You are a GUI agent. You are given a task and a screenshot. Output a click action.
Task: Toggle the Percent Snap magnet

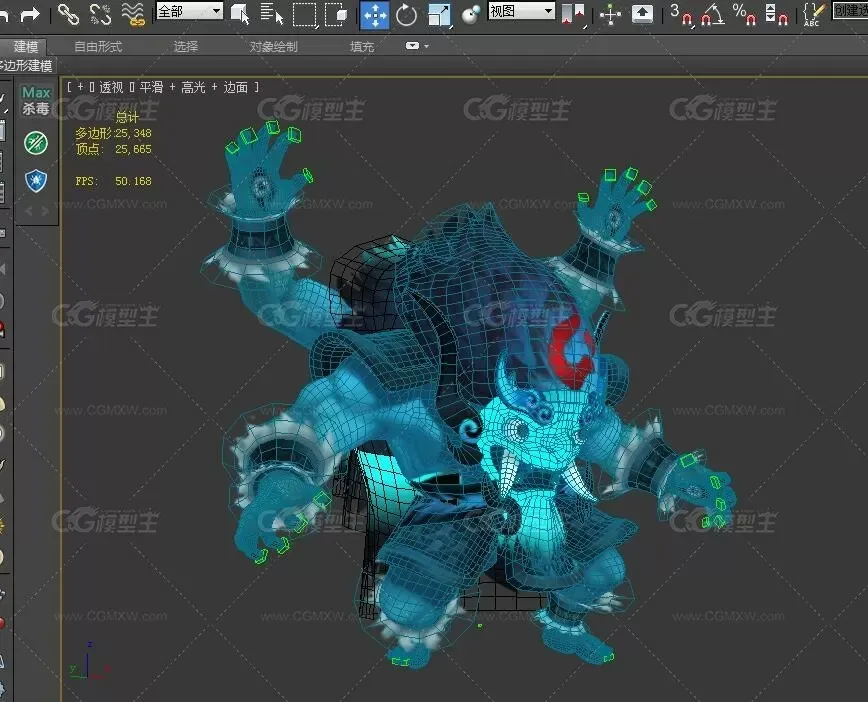[x=745, y=15]
